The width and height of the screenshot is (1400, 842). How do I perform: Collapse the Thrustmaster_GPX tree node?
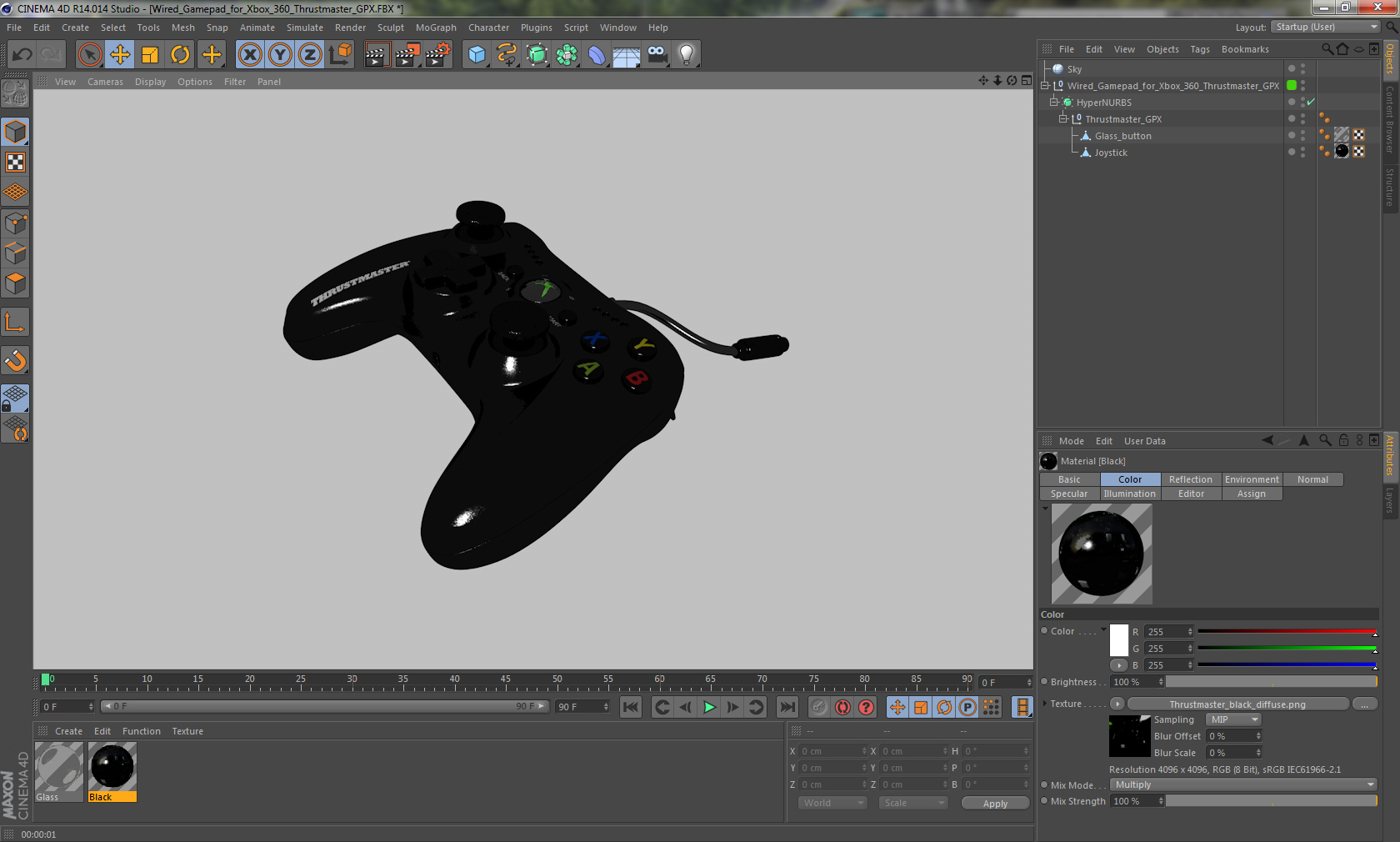pos(1062,119)
